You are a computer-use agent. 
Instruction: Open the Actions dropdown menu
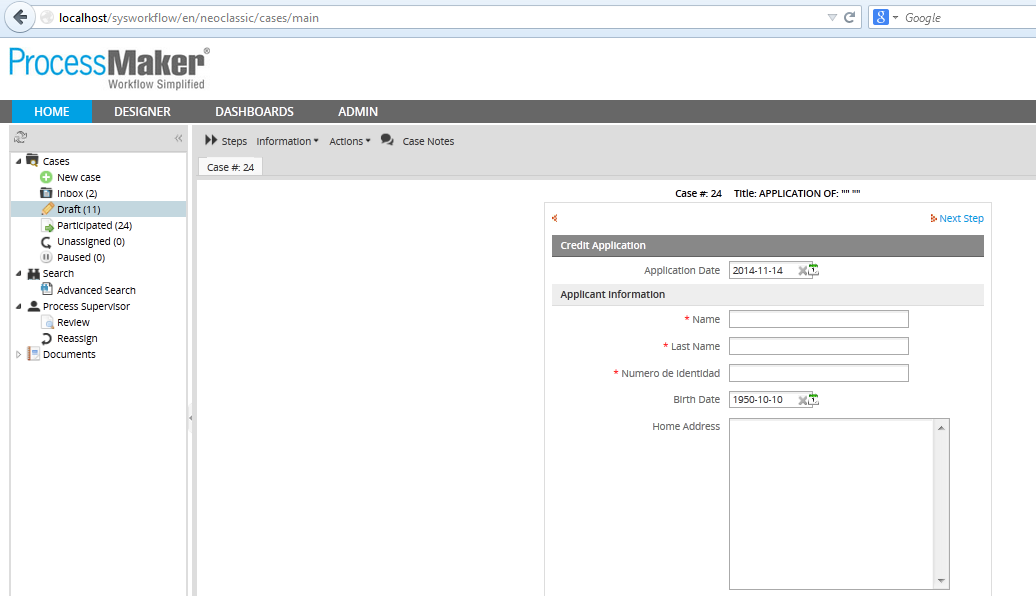coord(349,141)
